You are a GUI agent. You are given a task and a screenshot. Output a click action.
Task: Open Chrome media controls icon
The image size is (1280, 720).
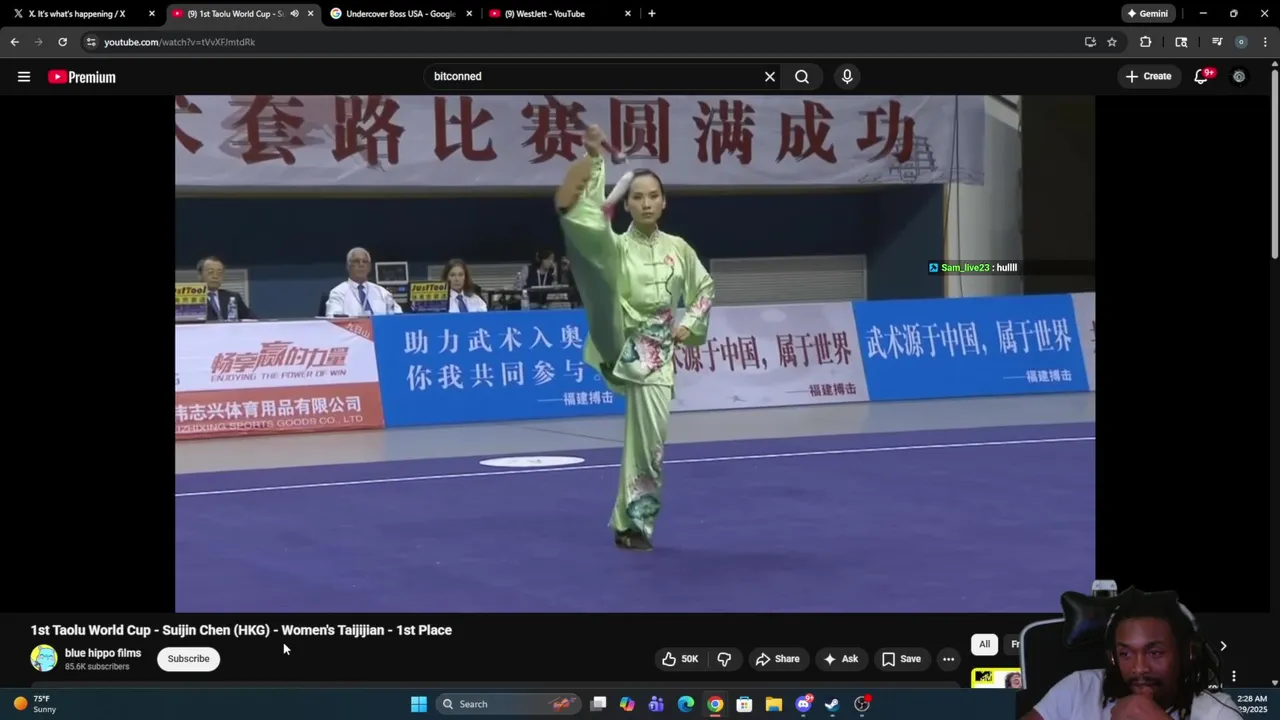click(1217, 42)
